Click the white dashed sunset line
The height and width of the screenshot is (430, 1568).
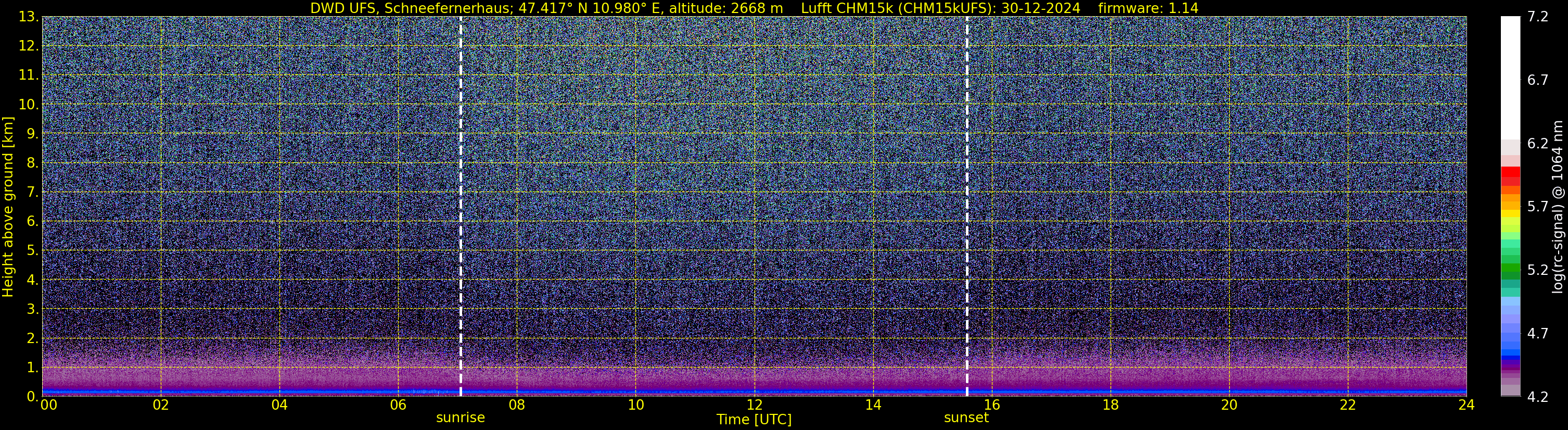click(x=966, y=206)
